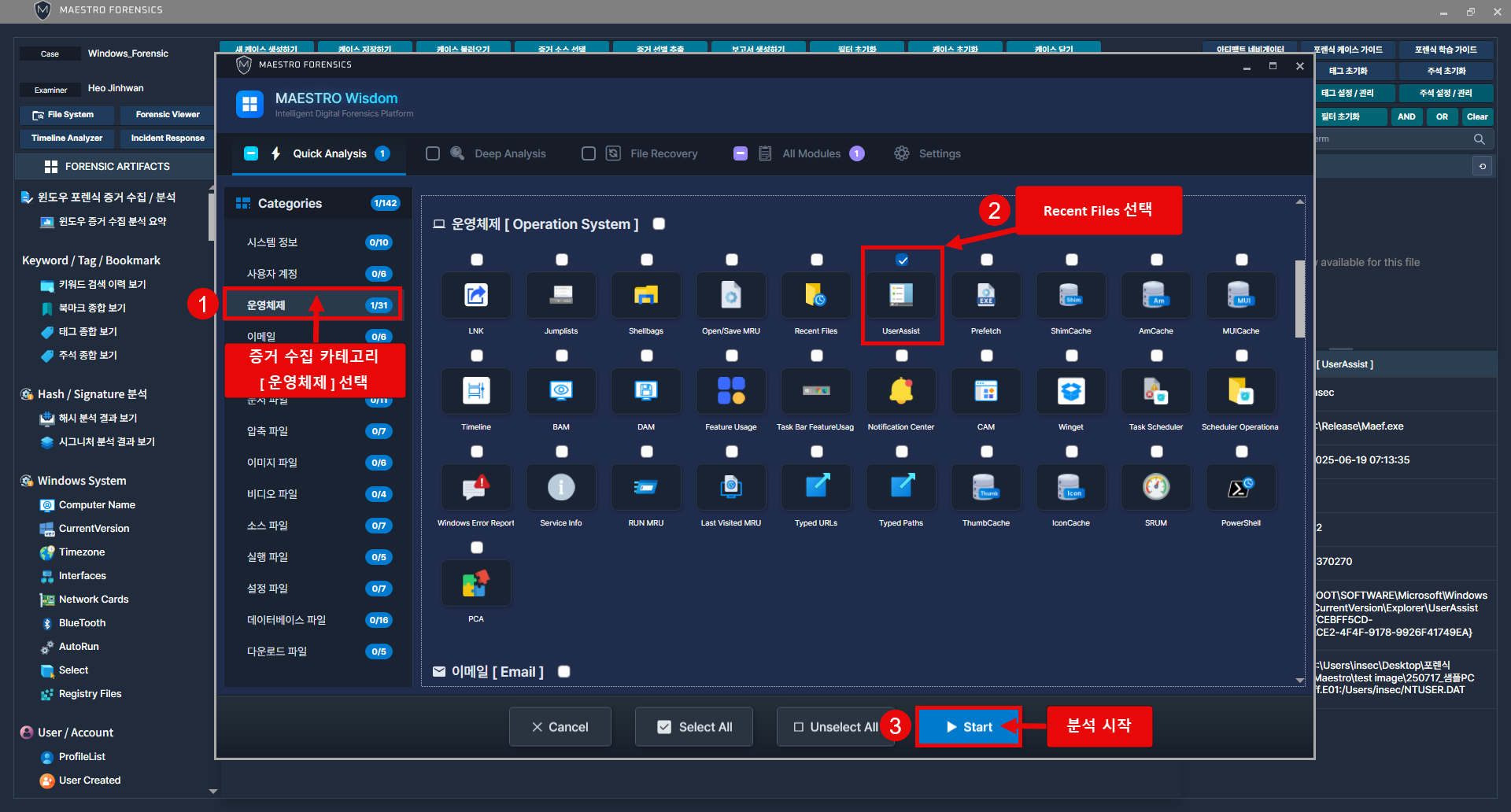This screenshot has height=812, width=1511.
Task: Select the Winget artifact icon
Action: pyautogui.click(x=1071, y=391)
